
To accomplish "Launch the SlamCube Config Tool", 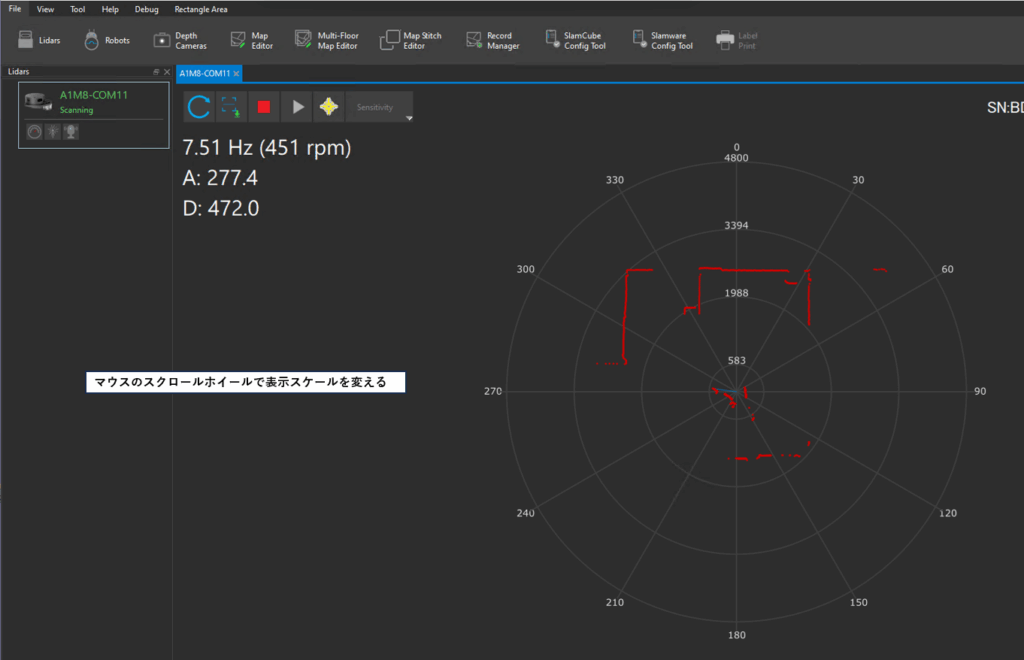I will 575,40.
